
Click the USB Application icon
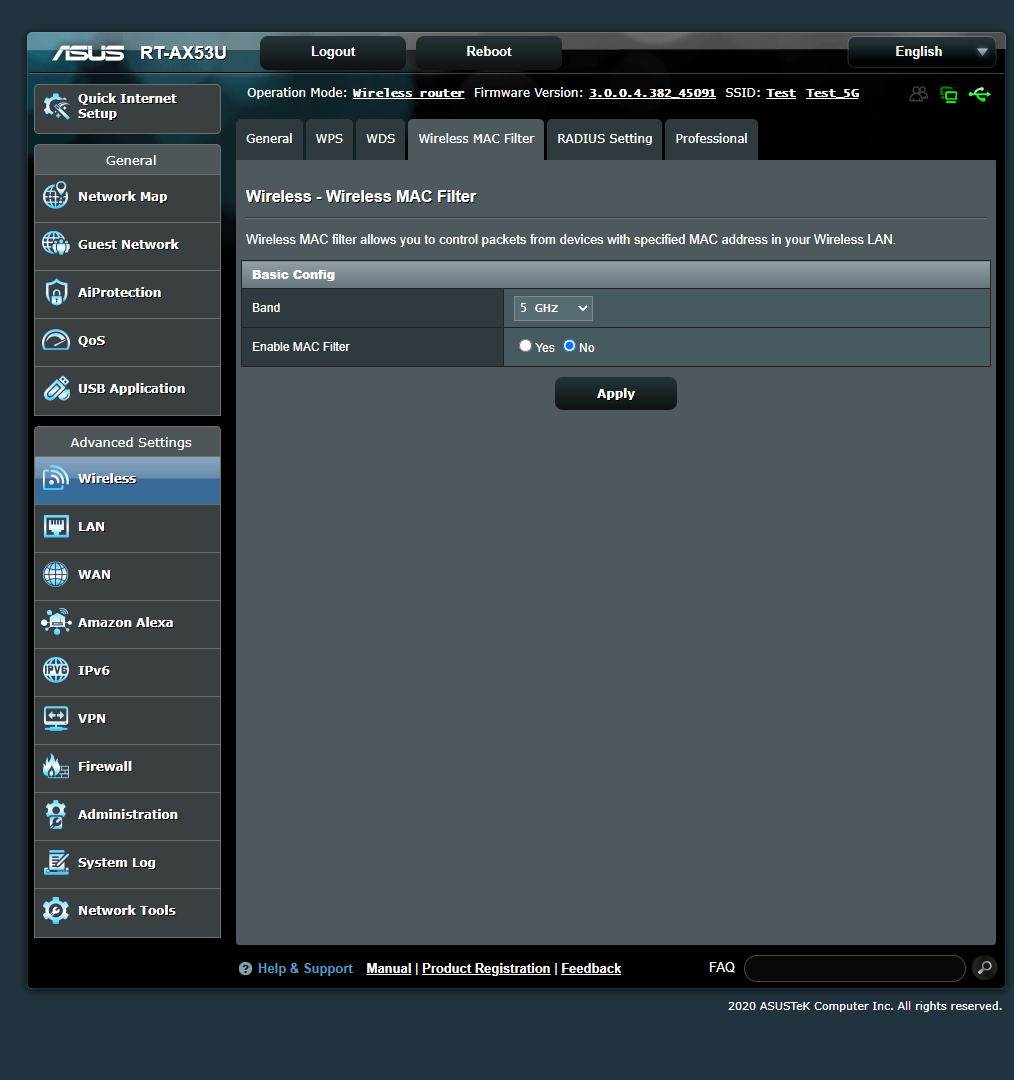[x=56, y=388]
